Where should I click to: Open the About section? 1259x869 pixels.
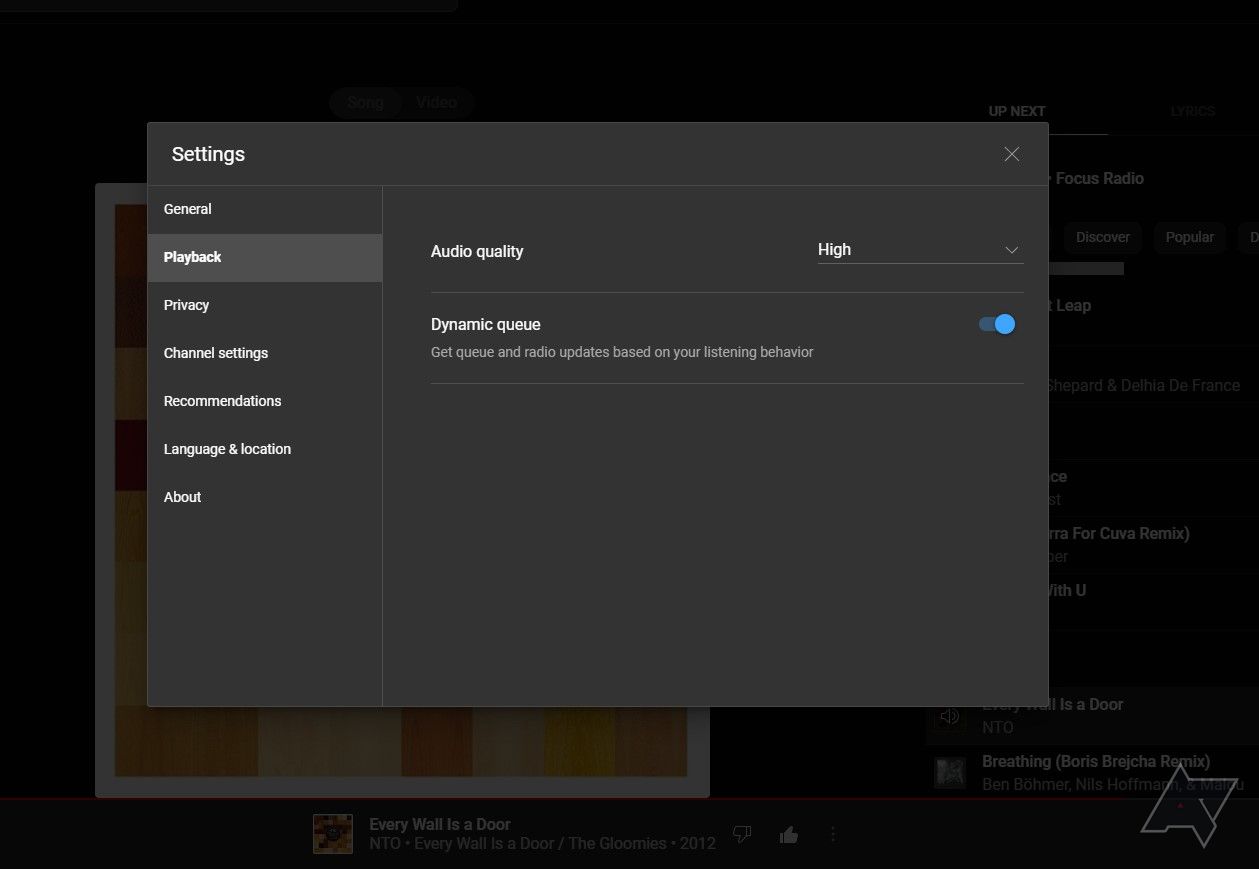click(265, 497)
